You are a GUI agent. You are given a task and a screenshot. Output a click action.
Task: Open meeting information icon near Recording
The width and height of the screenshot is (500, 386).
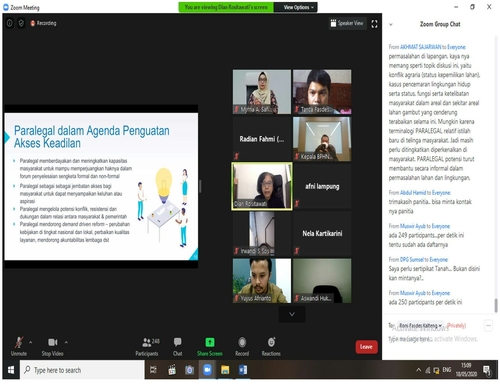10,23
